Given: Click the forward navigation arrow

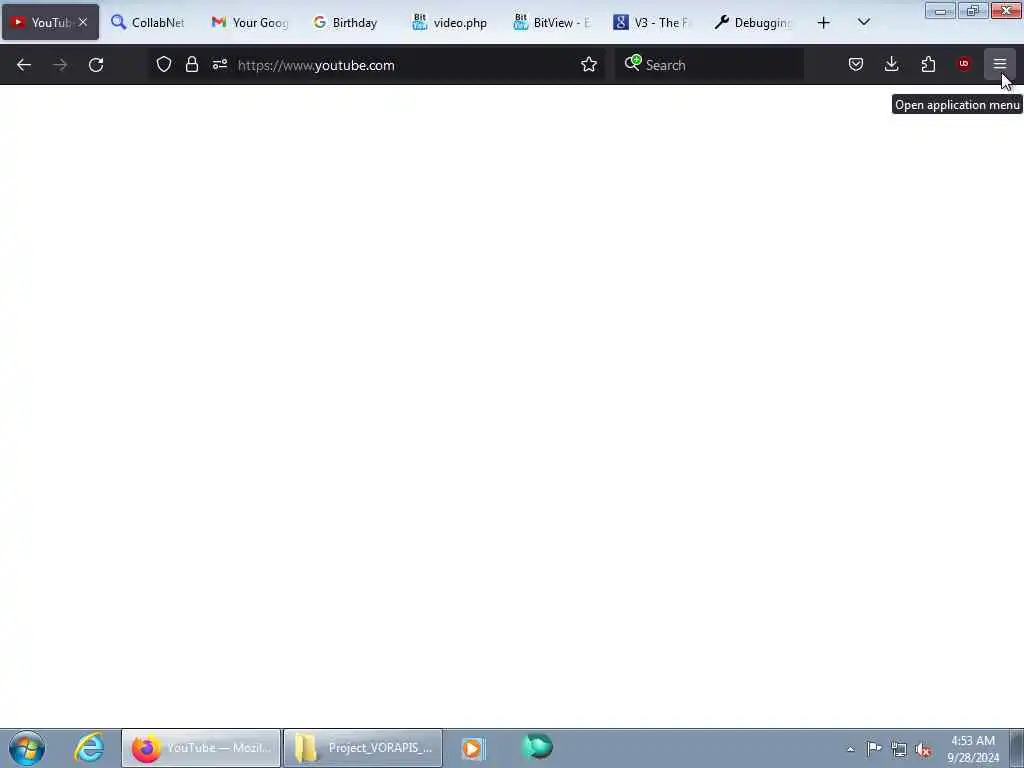Looking at the screenshot, I should (x=59, y=65).
